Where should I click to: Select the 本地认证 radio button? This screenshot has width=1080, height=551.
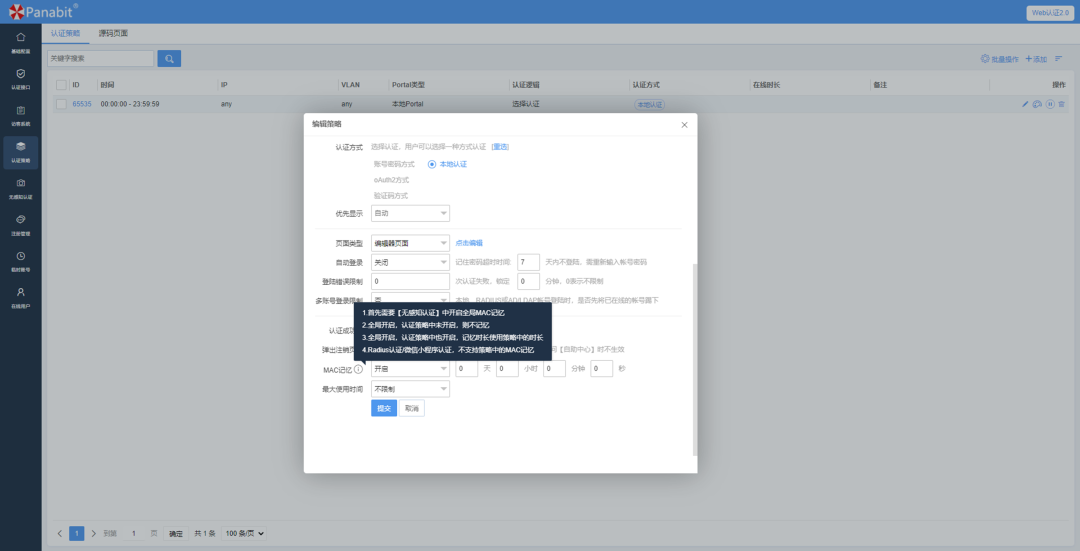pos(432,164)
